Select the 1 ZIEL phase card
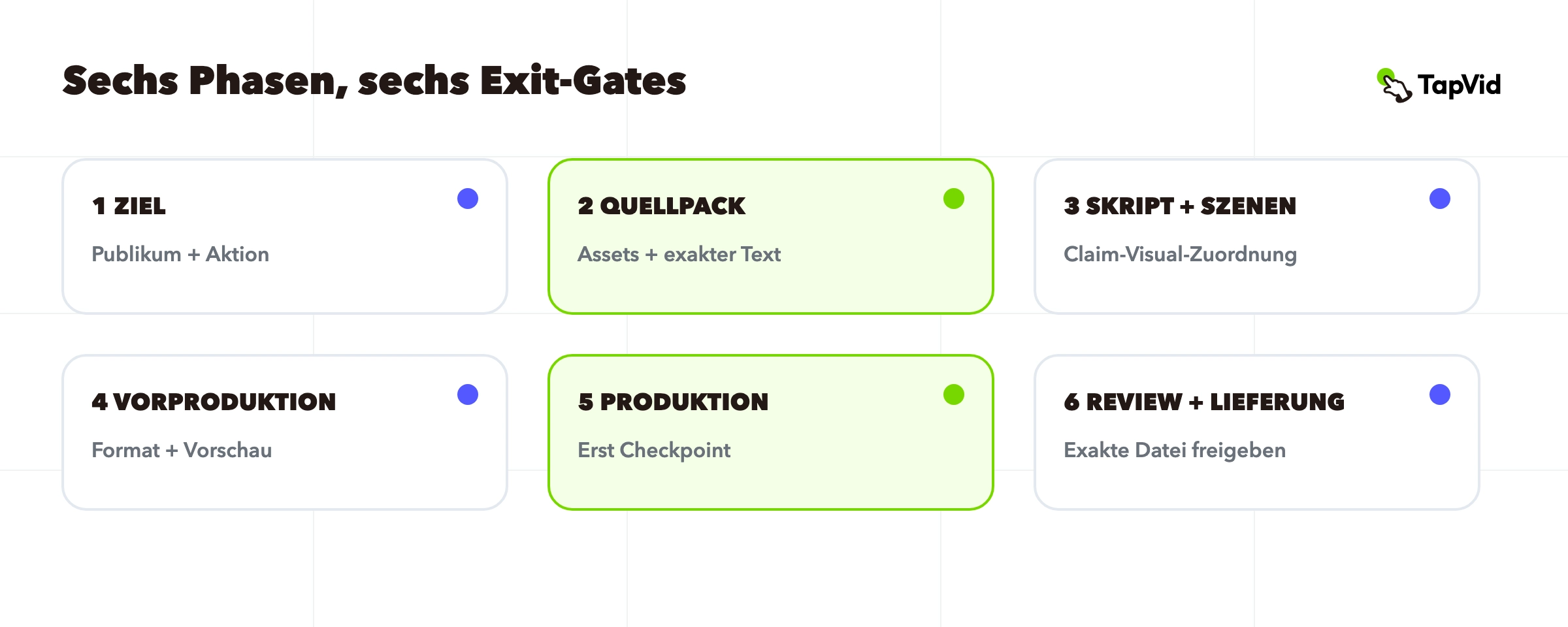 285,236
